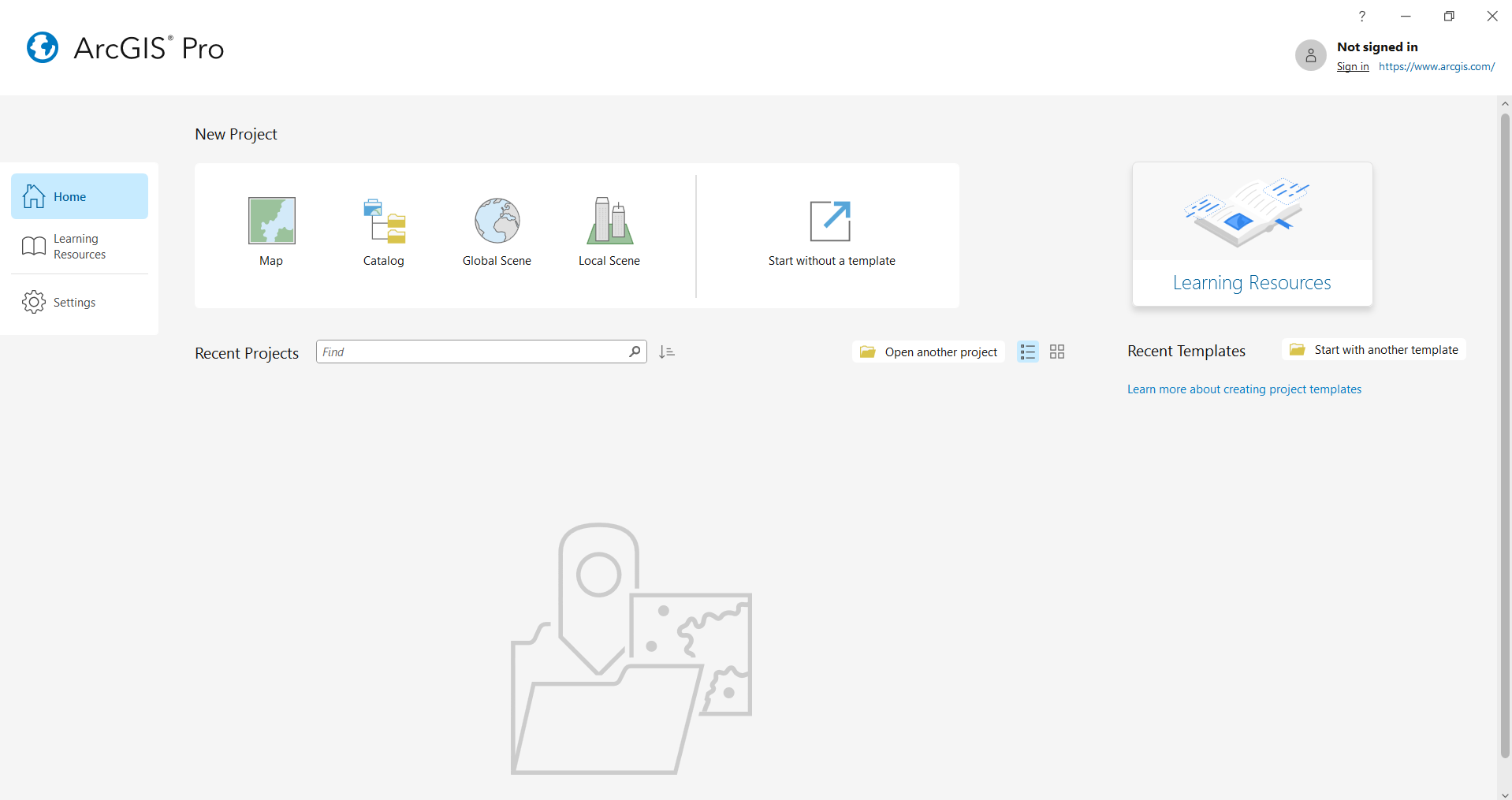Switch recent projects to list view

(x=1027, y=352)
